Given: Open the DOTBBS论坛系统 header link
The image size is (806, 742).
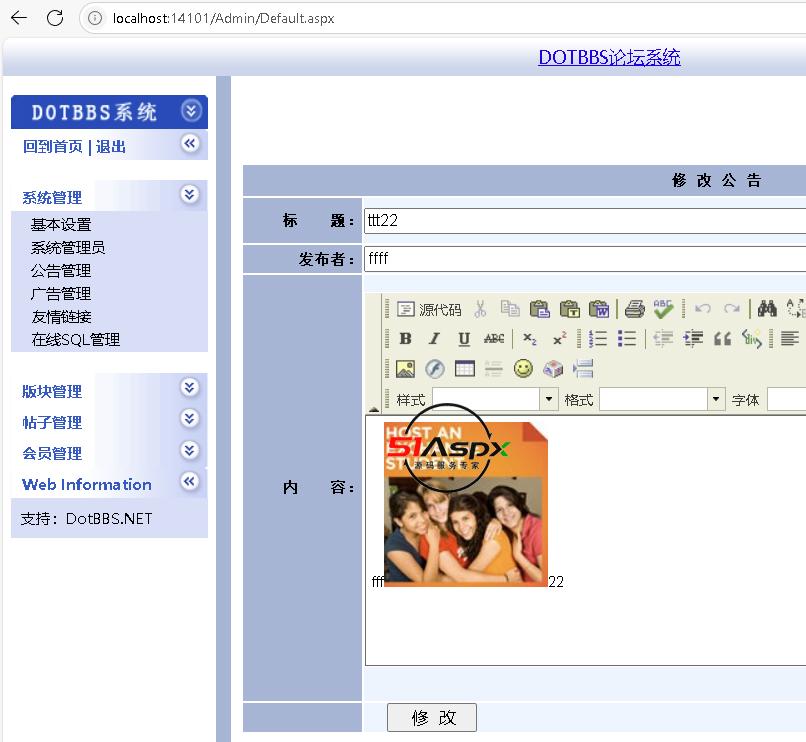Looking at the screenshot, I should point(609,57).
